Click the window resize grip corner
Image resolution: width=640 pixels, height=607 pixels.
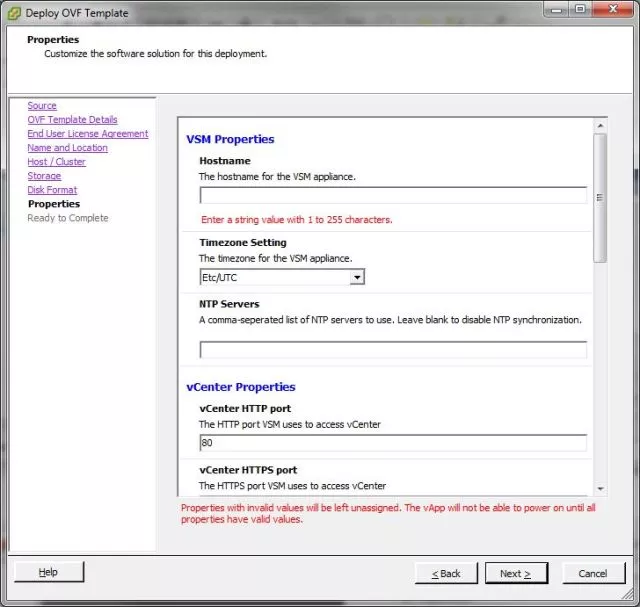click(x=628, y=595)
